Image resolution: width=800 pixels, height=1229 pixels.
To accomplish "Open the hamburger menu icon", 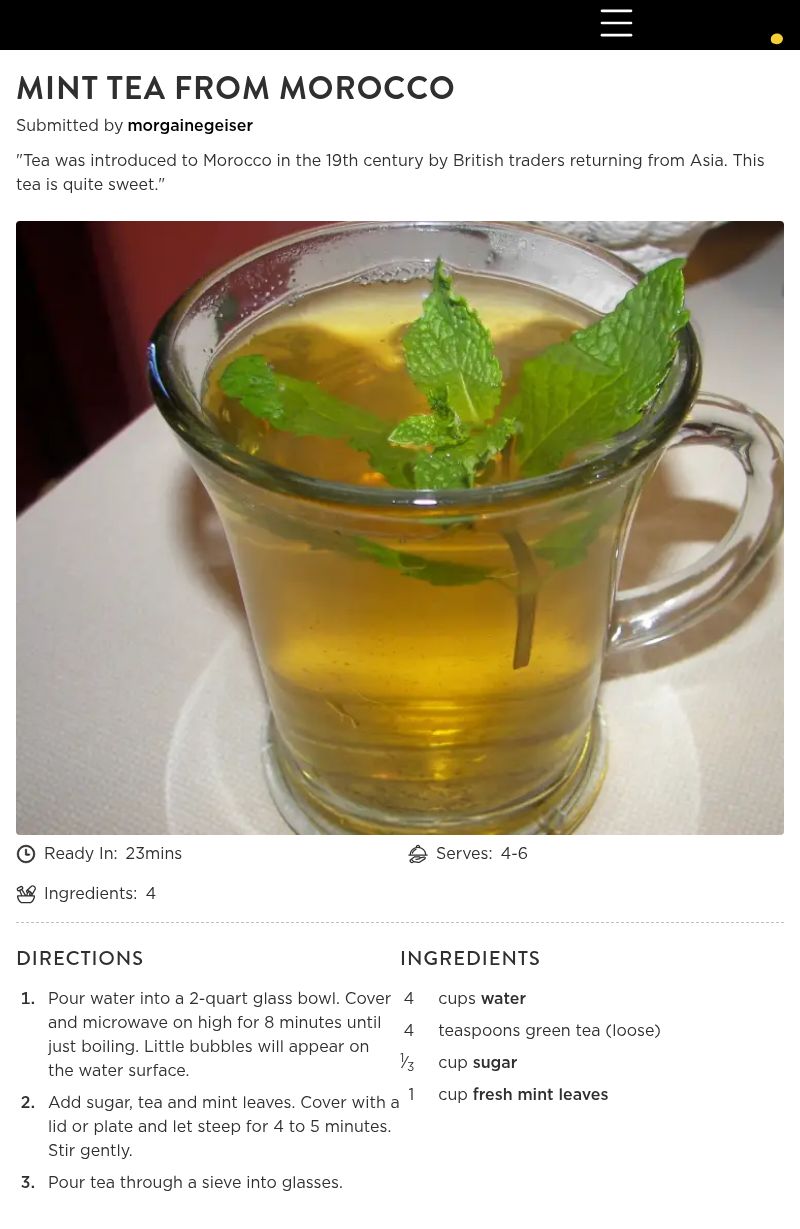I will [616, 23].
